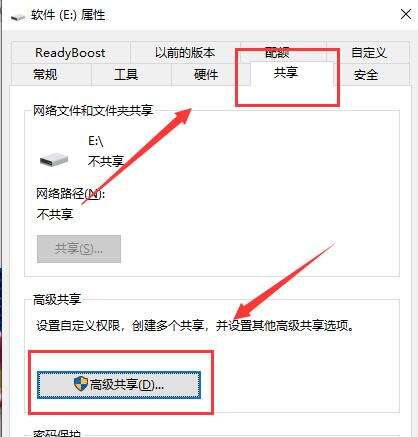Click the shield icon on the 高级共享 button
This screenshot has height=437, width=418.
(x=81, y=384)
